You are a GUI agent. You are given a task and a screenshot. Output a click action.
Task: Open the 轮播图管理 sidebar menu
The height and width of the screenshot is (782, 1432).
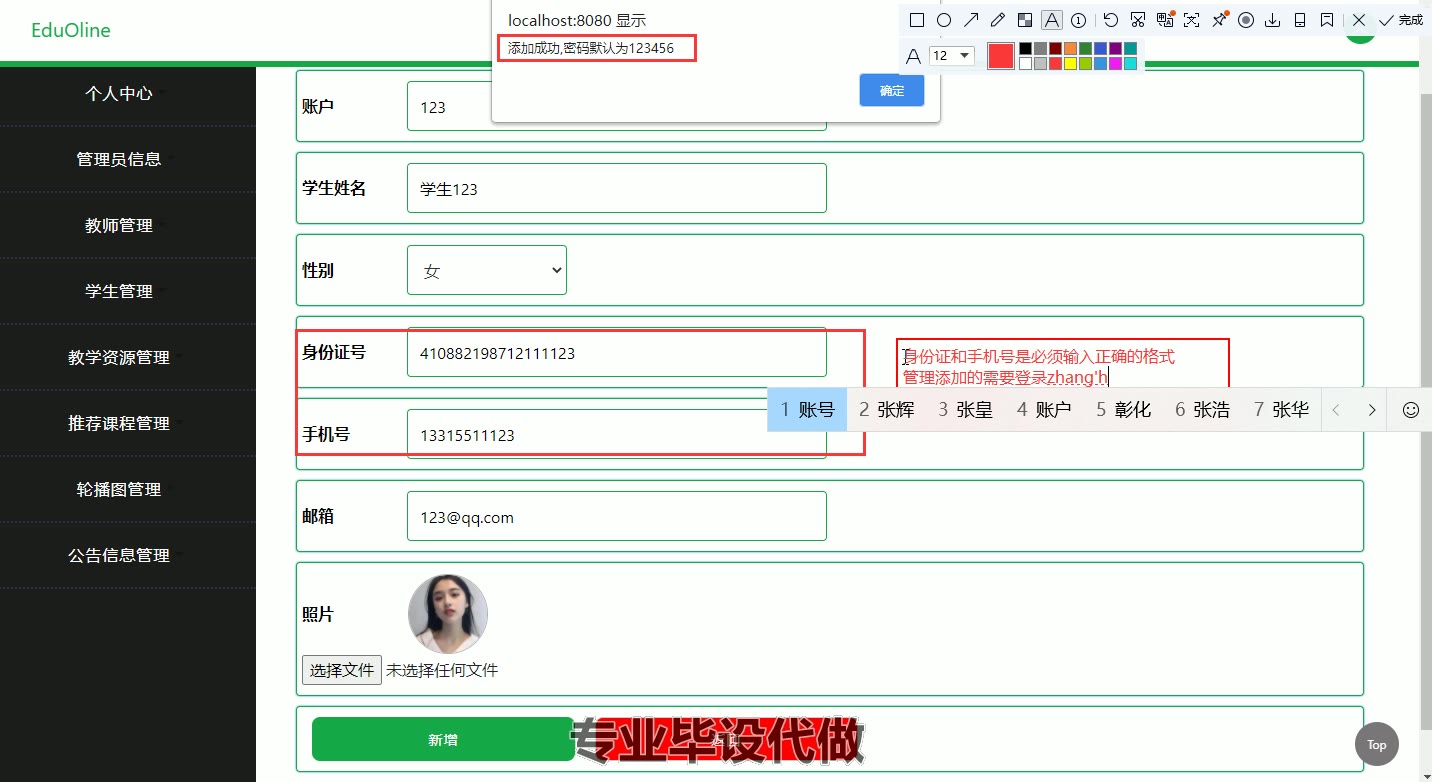pyautogui.click(x=119, y=489)
